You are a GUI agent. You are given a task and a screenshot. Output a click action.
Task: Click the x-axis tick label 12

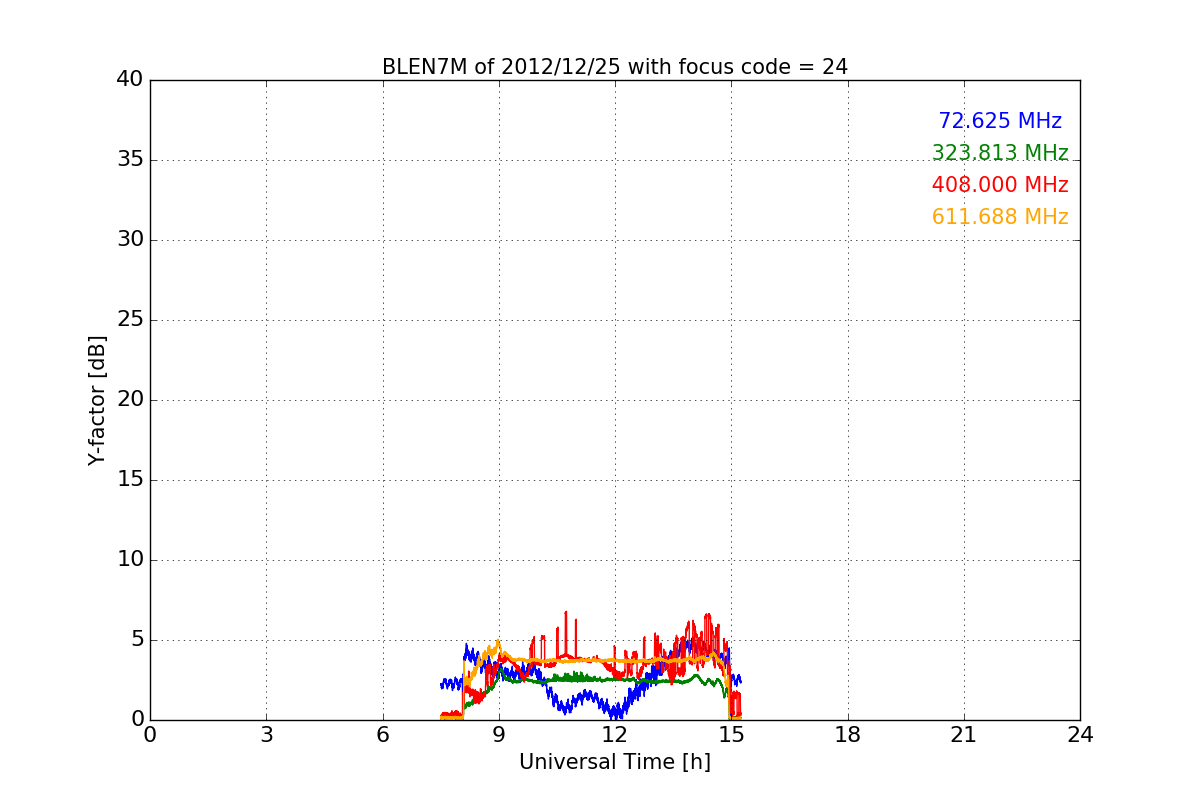click(615, 735)
